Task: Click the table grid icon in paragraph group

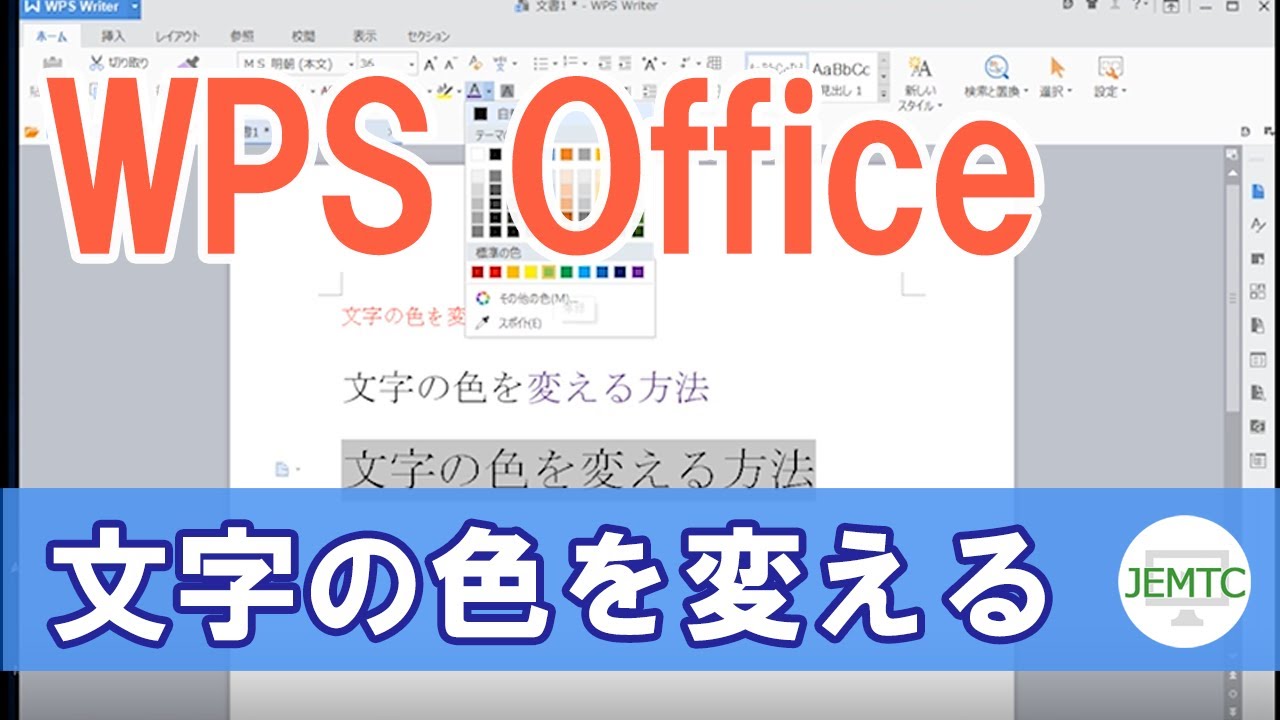Action: coord(714,63)
